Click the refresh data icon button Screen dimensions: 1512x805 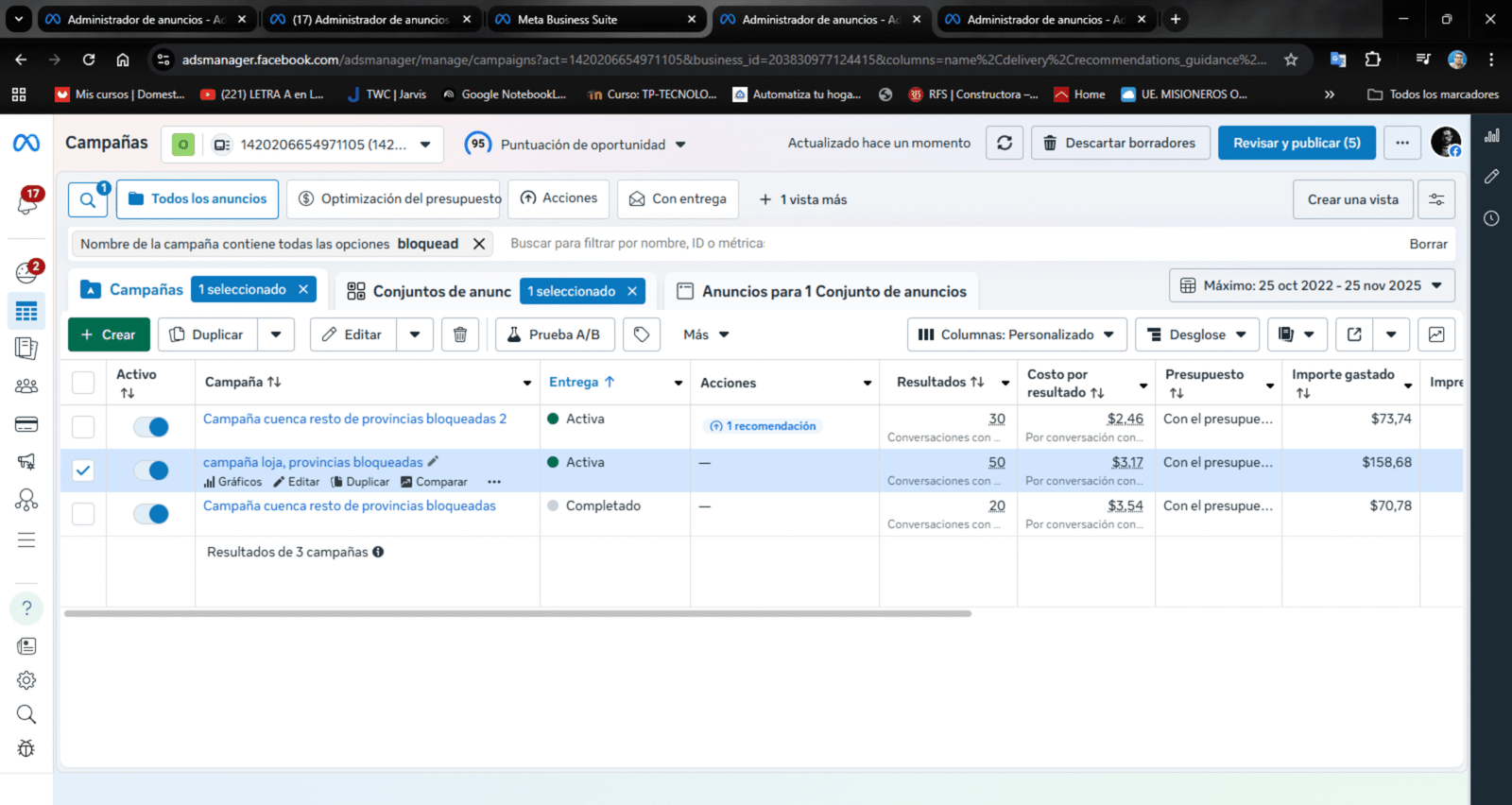(x=1004, y=143)
